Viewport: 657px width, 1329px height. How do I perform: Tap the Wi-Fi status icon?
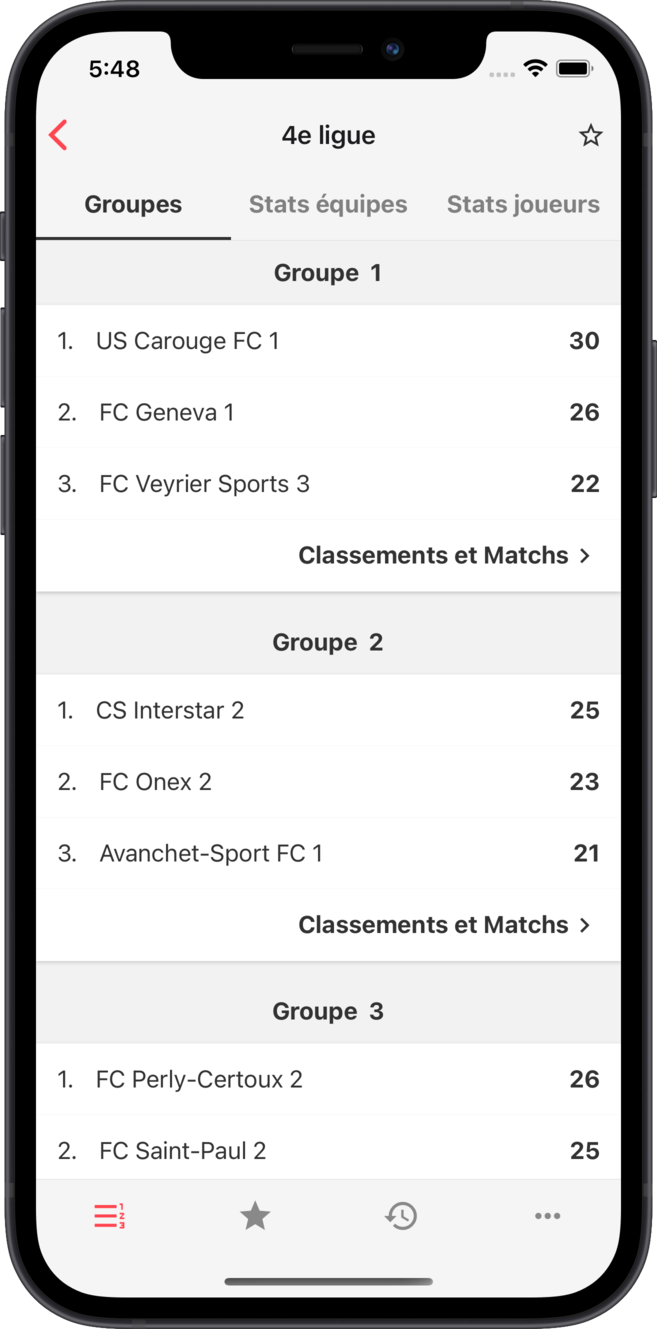(x=535, y=69)
